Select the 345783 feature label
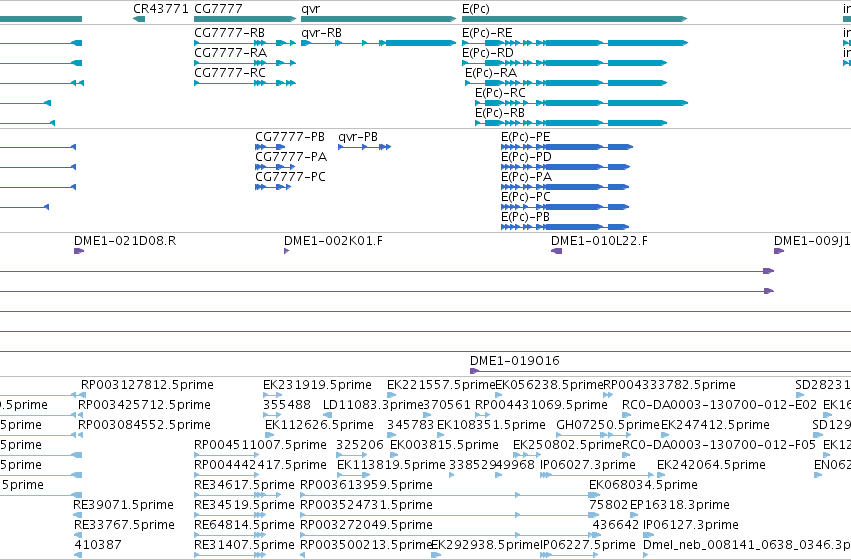This screenshot has width=851, height=560. point(410,425)
